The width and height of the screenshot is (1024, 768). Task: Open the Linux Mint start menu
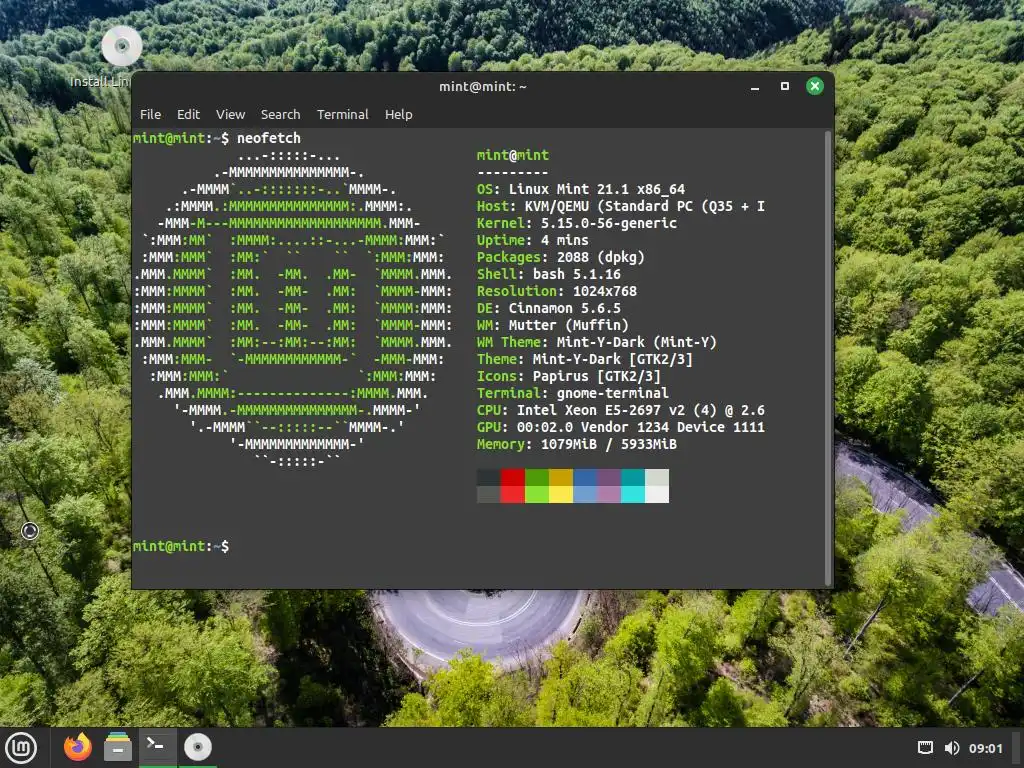click(21, 748)
